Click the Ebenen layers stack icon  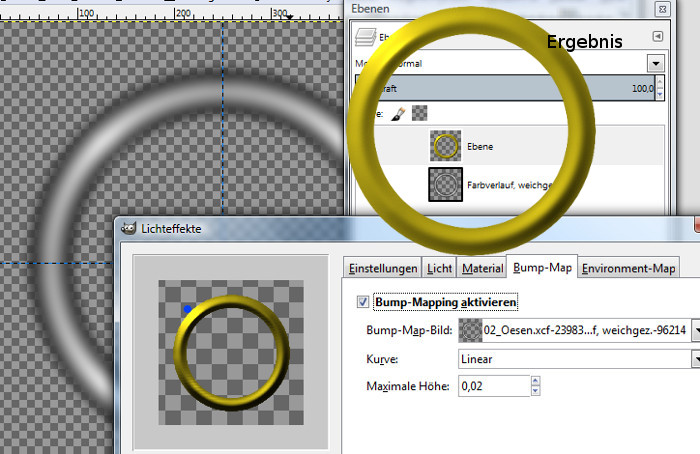tap(363, 37)
